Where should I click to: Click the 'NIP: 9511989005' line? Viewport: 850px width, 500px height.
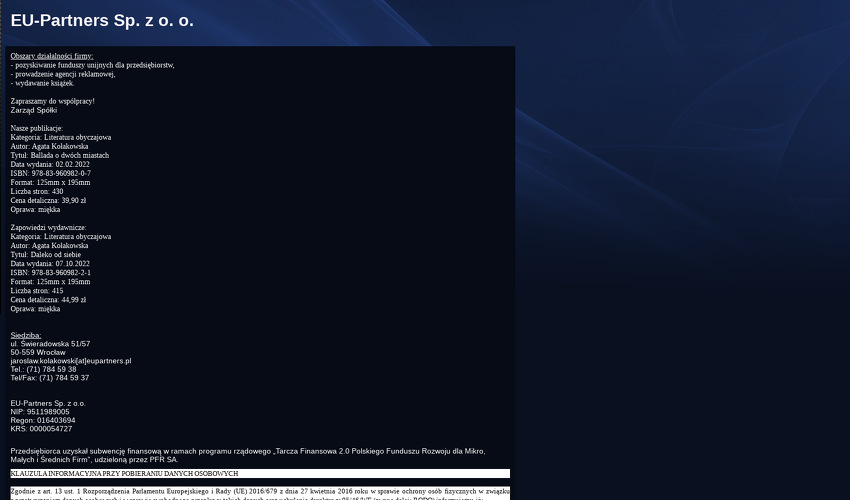(x=40, y=412)
